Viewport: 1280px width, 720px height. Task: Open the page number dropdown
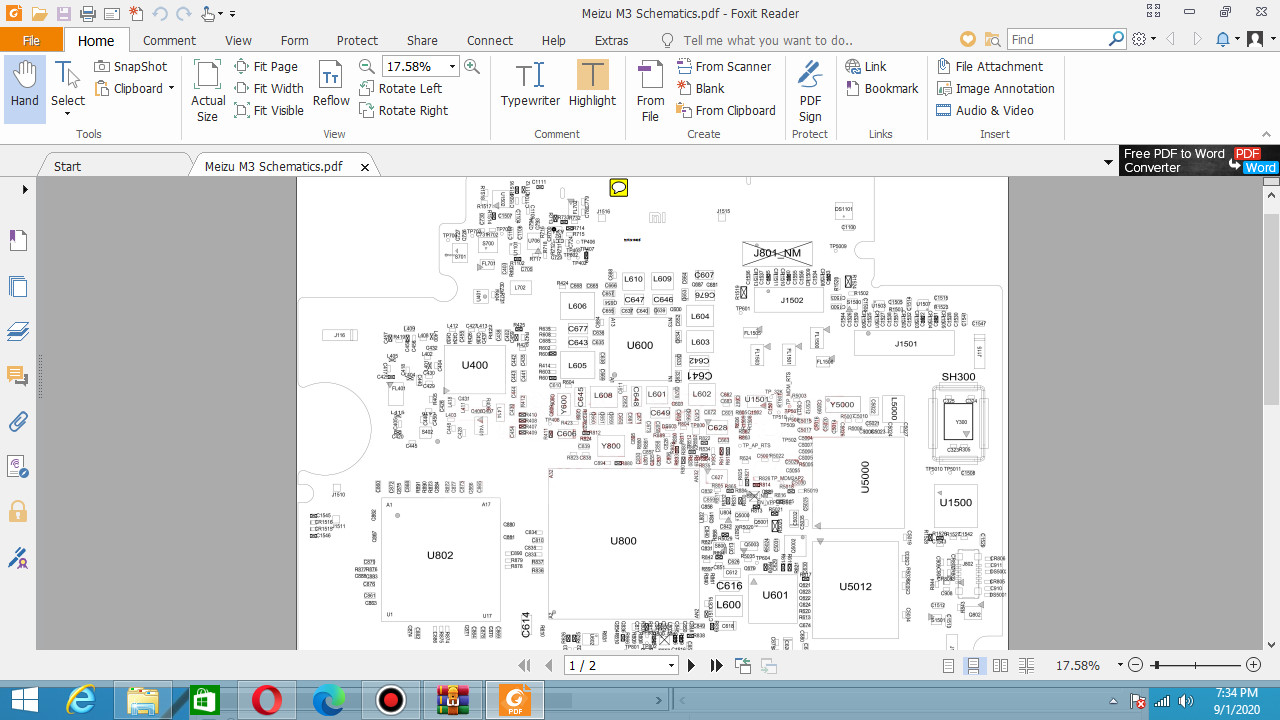click(671, 666)
